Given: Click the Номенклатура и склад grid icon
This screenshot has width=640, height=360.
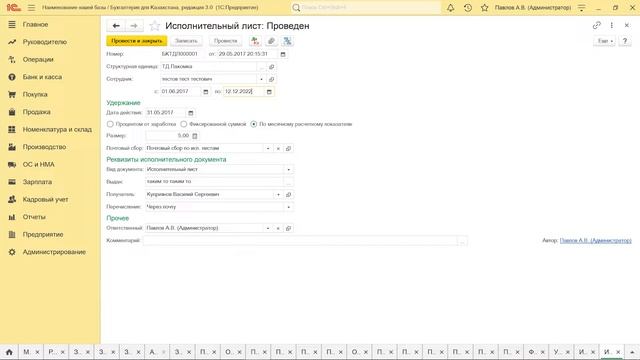Looking at the screenshot, I should pyautogui.click(x=12, y=129).
